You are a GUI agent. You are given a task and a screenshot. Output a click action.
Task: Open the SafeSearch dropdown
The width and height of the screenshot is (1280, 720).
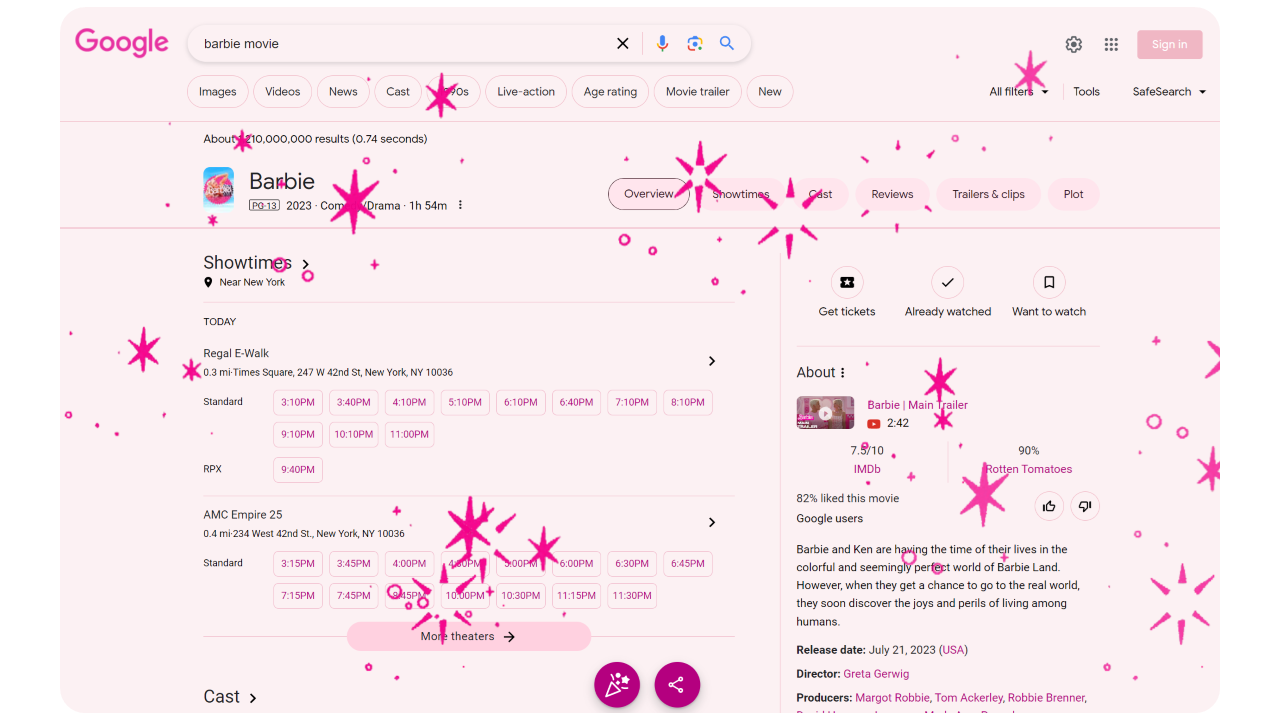[x=1169, y=92]
